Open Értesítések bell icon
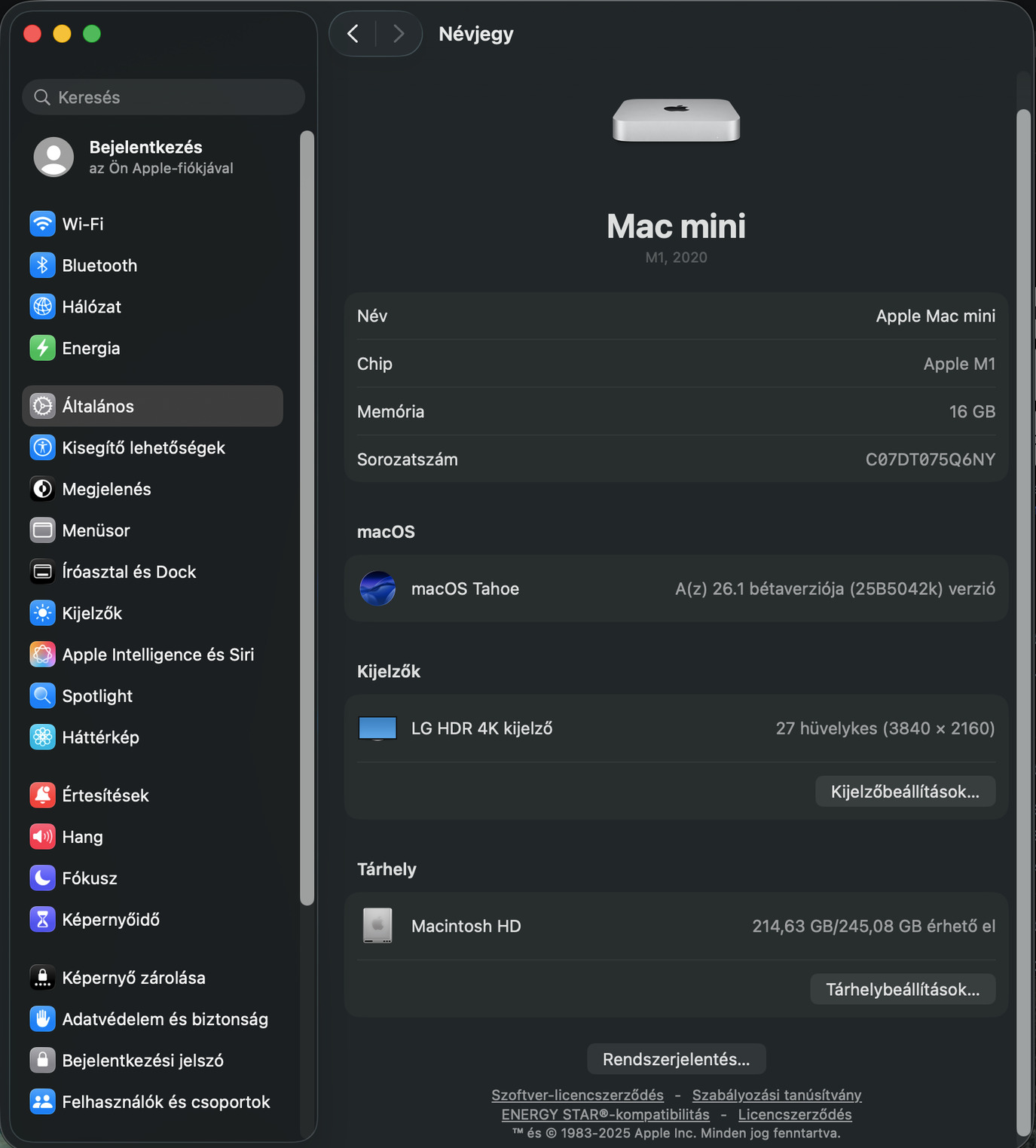This screenshot has height=1148, width=1036. click(x=42, y=795)
